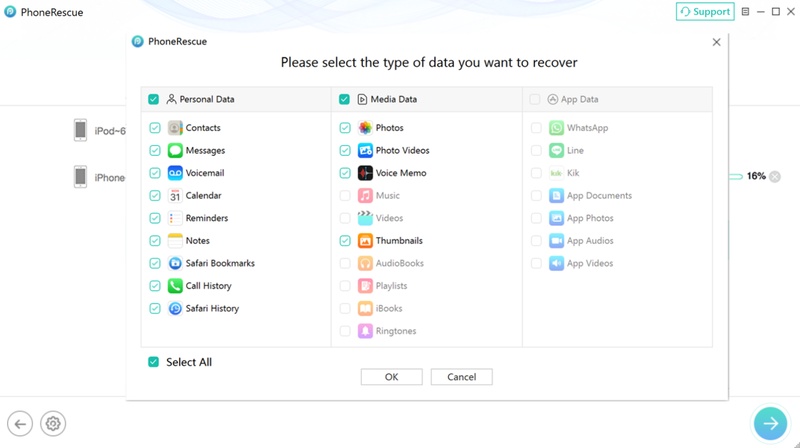Check the Videos checkbox
Image resolution: width=800 pixels, height=448 pixels.
(345, 218)
